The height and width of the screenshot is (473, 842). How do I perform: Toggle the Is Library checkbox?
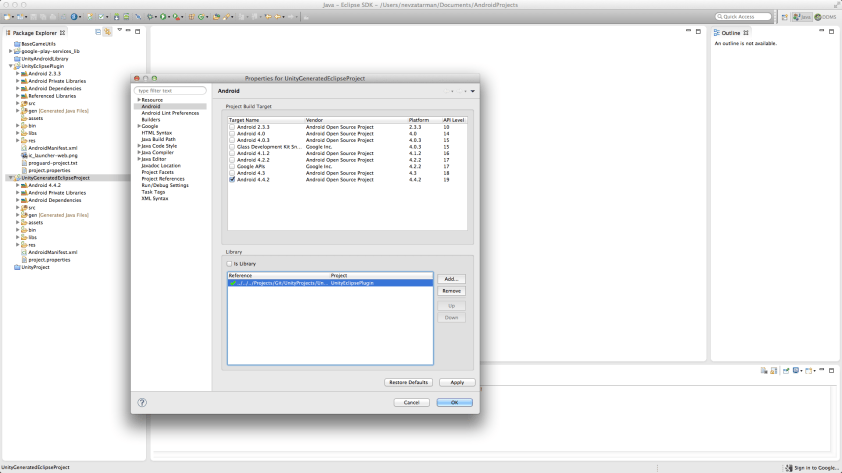click(229, 264)
